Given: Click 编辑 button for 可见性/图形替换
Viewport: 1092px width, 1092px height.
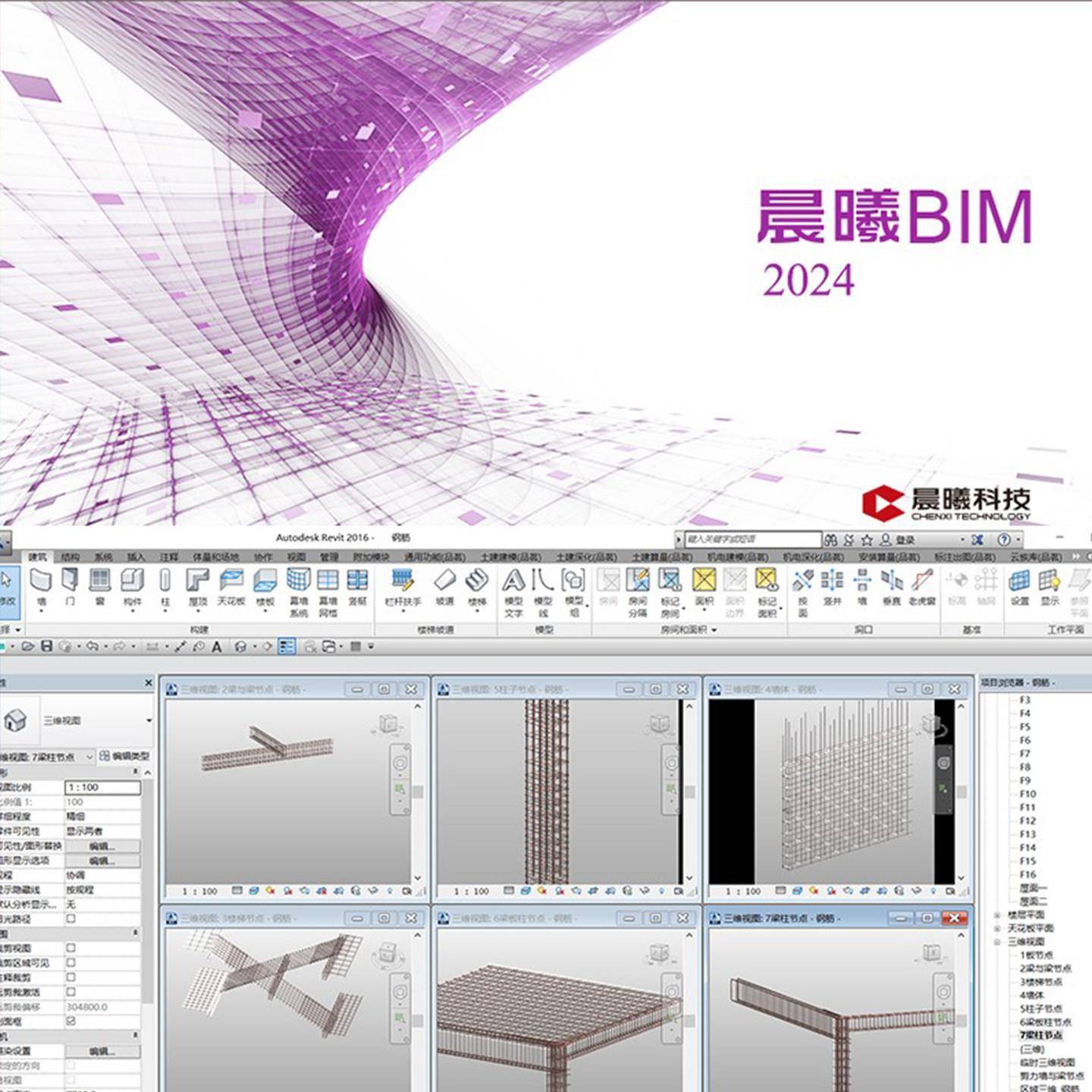Looking at the screenshot, I should [x=102, y=846].
